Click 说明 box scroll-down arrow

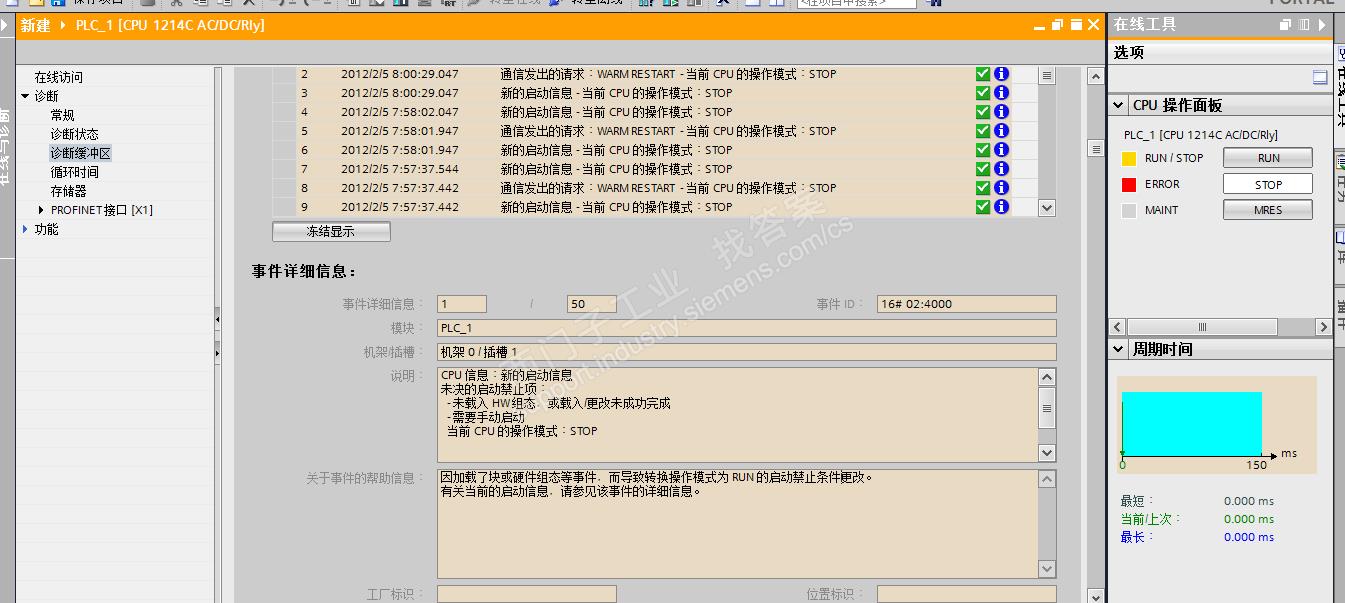(x=1047, y=453)
